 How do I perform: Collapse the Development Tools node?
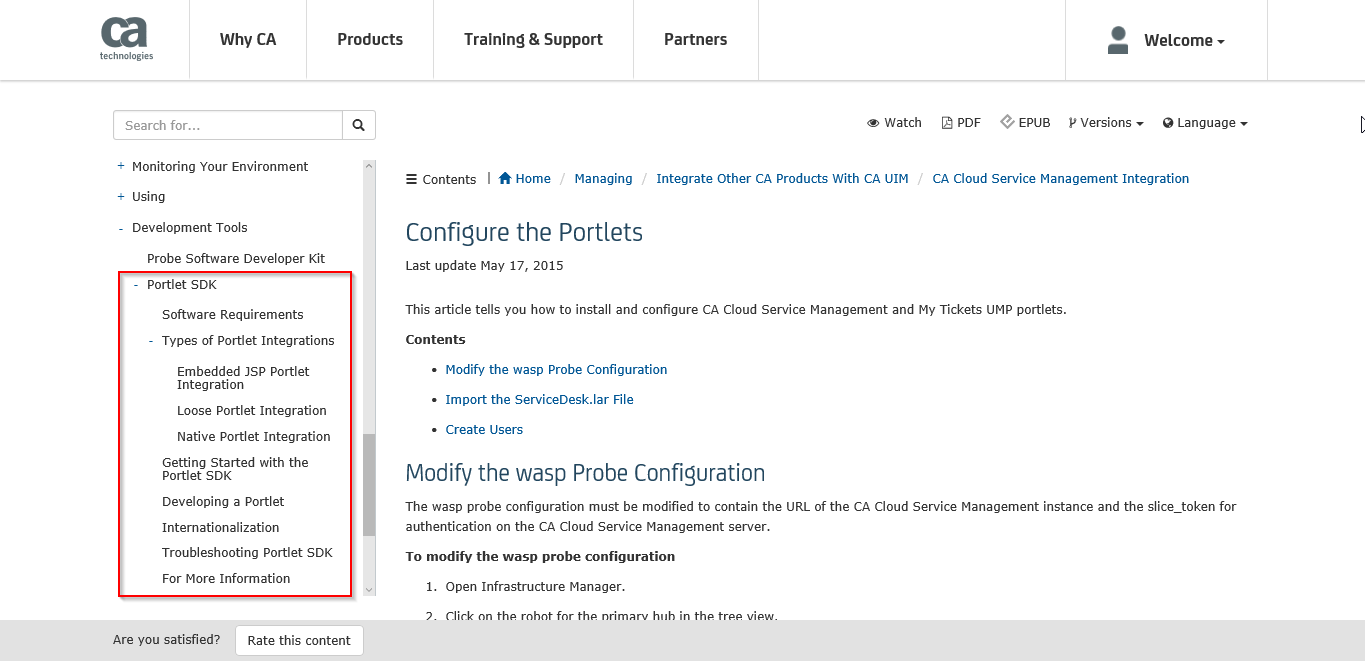coord(121,228)
